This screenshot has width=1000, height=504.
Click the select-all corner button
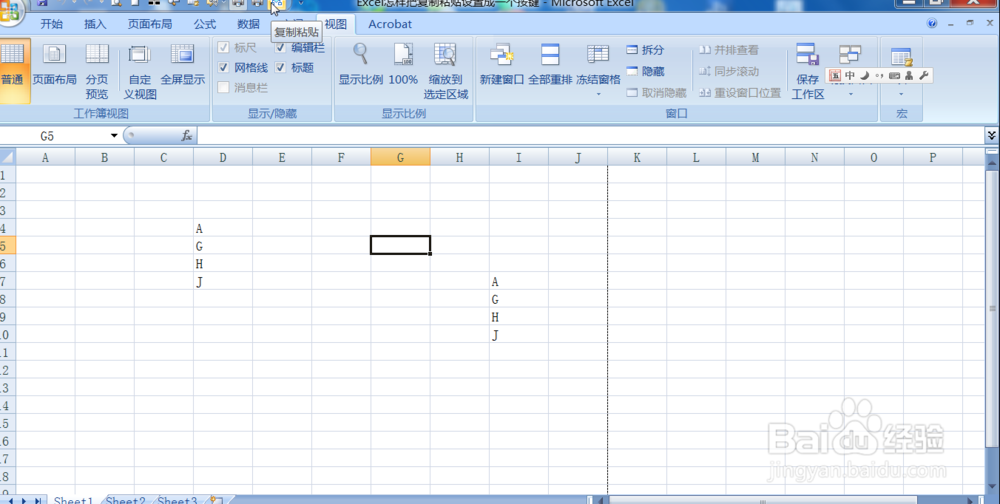tap(7, 158)
